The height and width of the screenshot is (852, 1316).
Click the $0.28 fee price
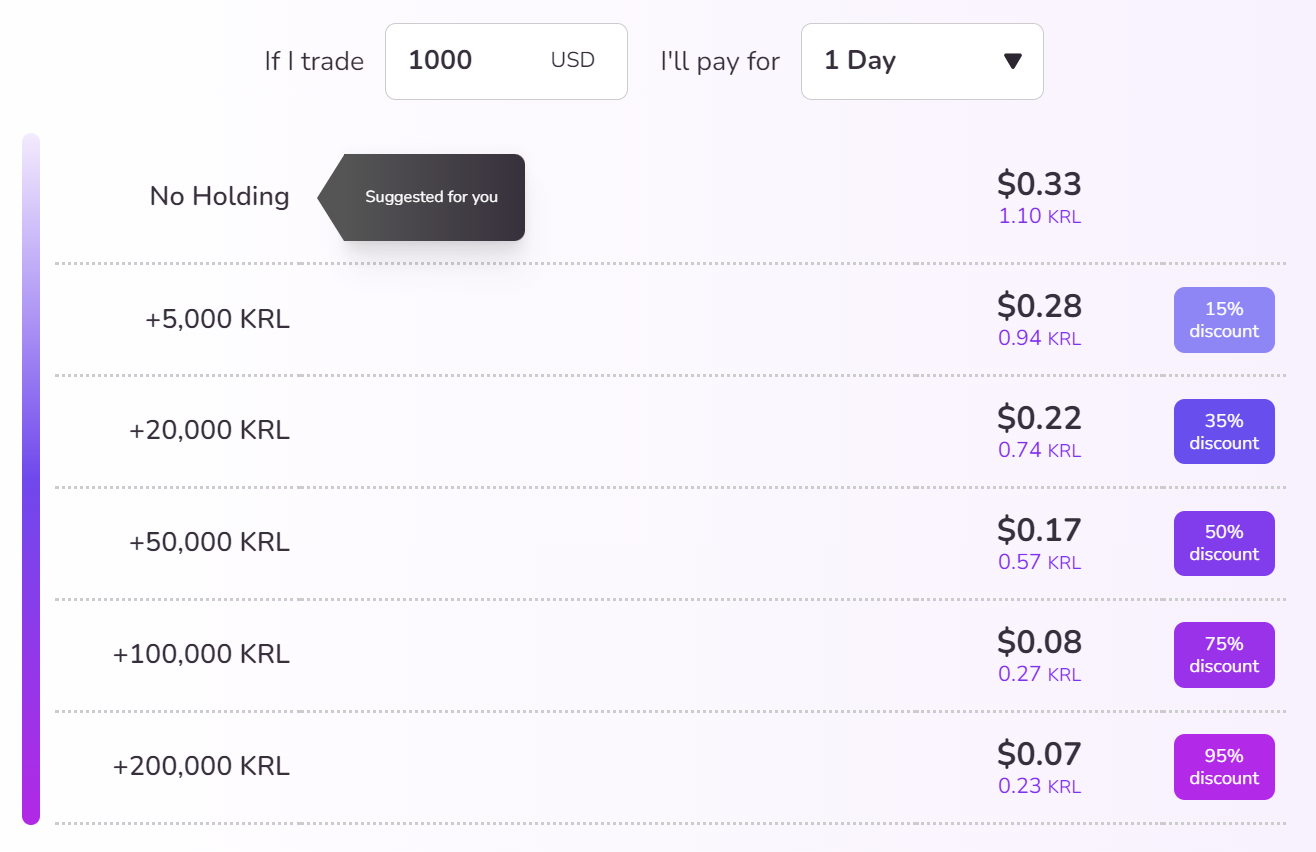(1039, 307)
